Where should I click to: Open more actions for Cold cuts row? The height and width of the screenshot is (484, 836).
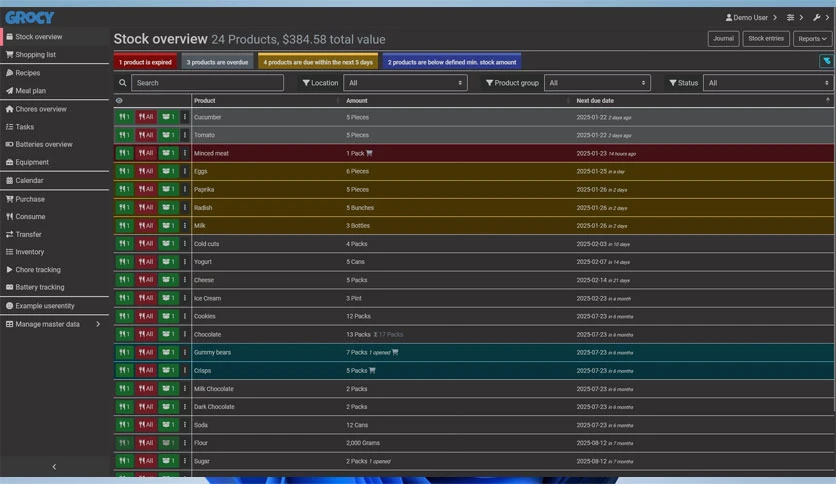coord(185,244)
